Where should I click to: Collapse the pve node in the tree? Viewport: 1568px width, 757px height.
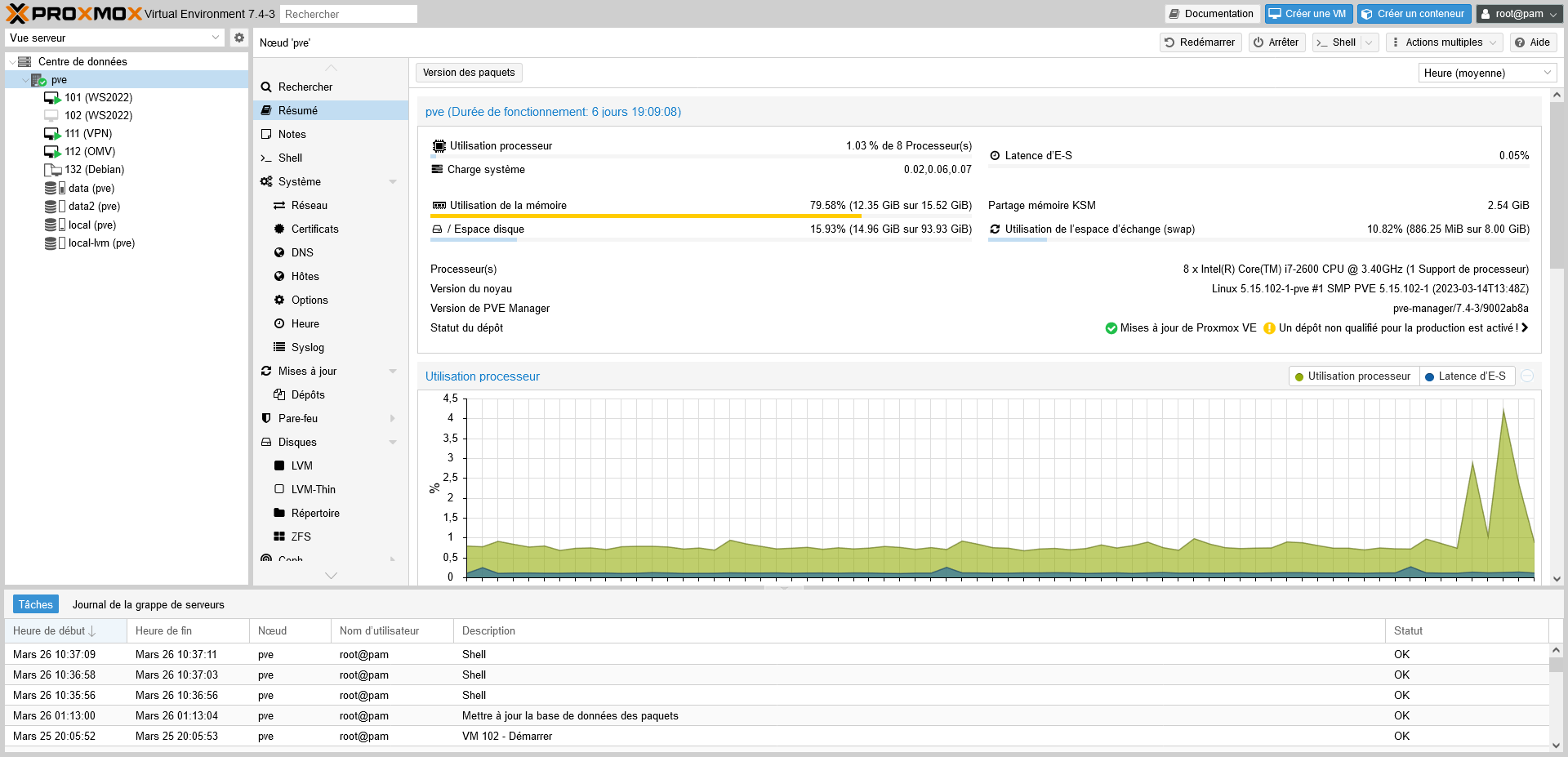pyautogui.click(x=24, y=80)
